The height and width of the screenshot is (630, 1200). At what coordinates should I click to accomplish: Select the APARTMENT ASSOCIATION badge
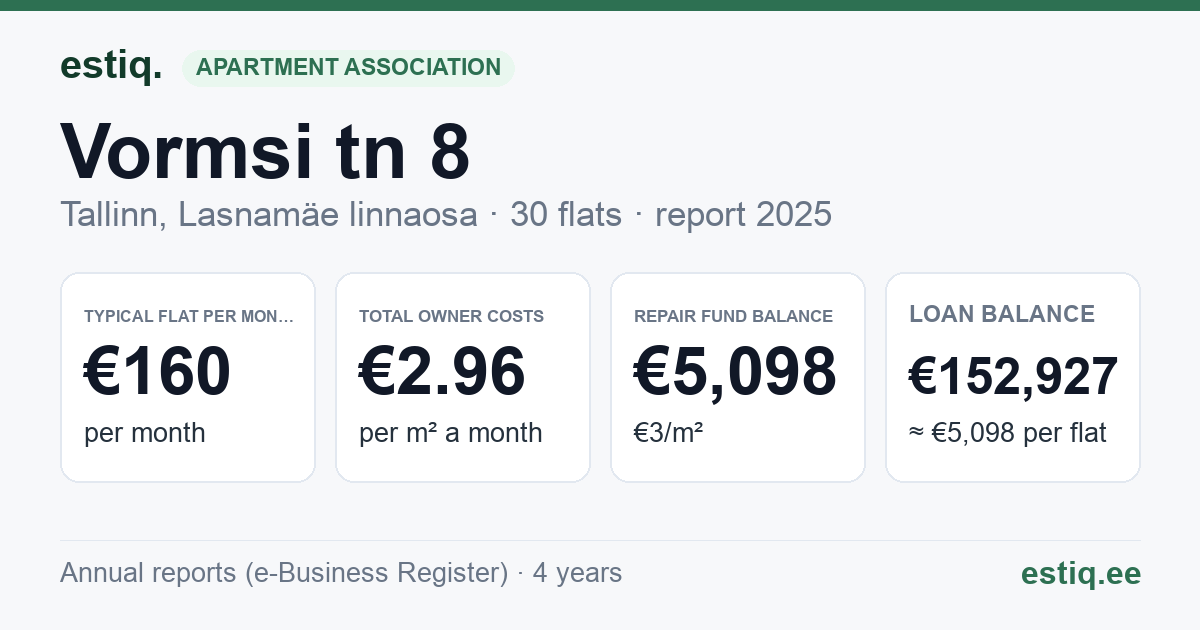point(348,67)
